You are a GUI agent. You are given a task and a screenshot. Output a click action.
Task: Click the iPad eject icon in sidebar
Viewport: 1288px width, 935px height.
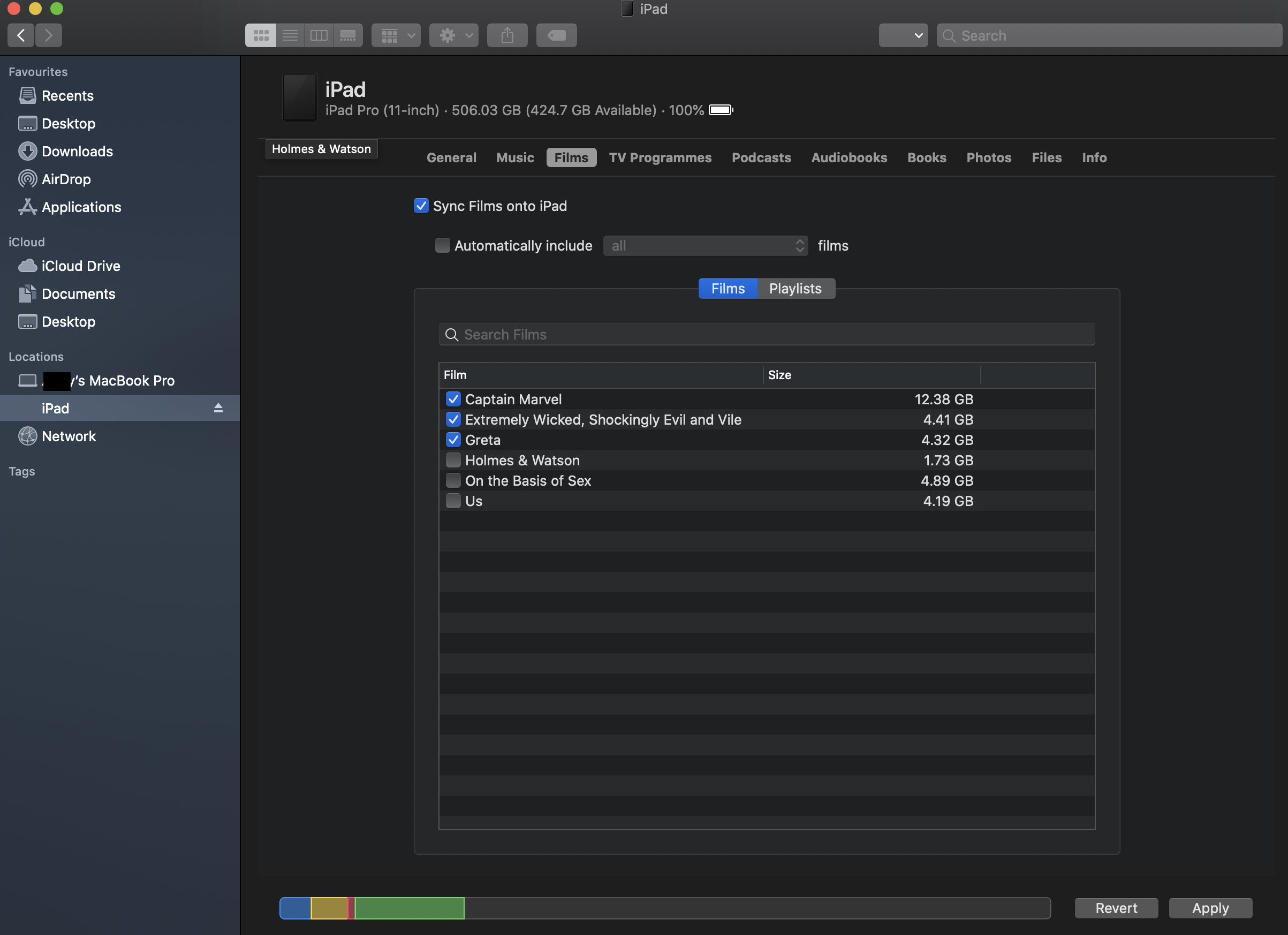pyautogui.click(x=218, y=408)
